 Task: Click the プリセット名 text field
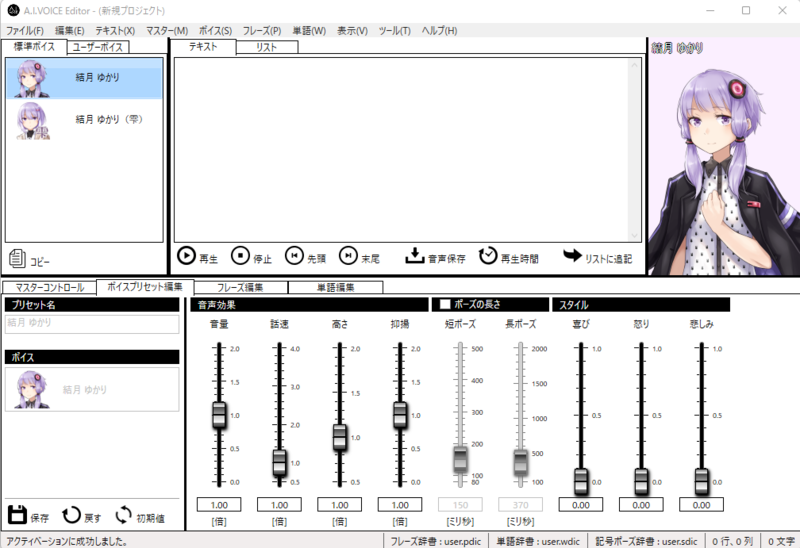[92, 323]
